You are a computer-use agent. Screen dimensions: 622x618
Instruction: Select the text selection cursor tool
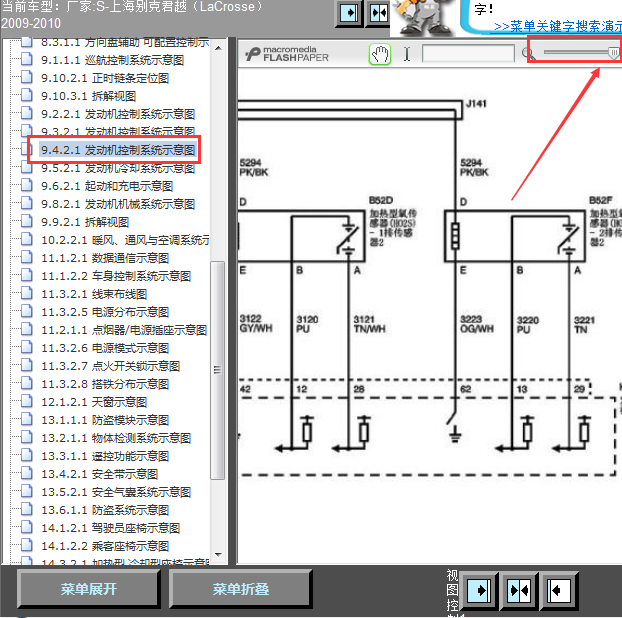(x=407, y=54)
